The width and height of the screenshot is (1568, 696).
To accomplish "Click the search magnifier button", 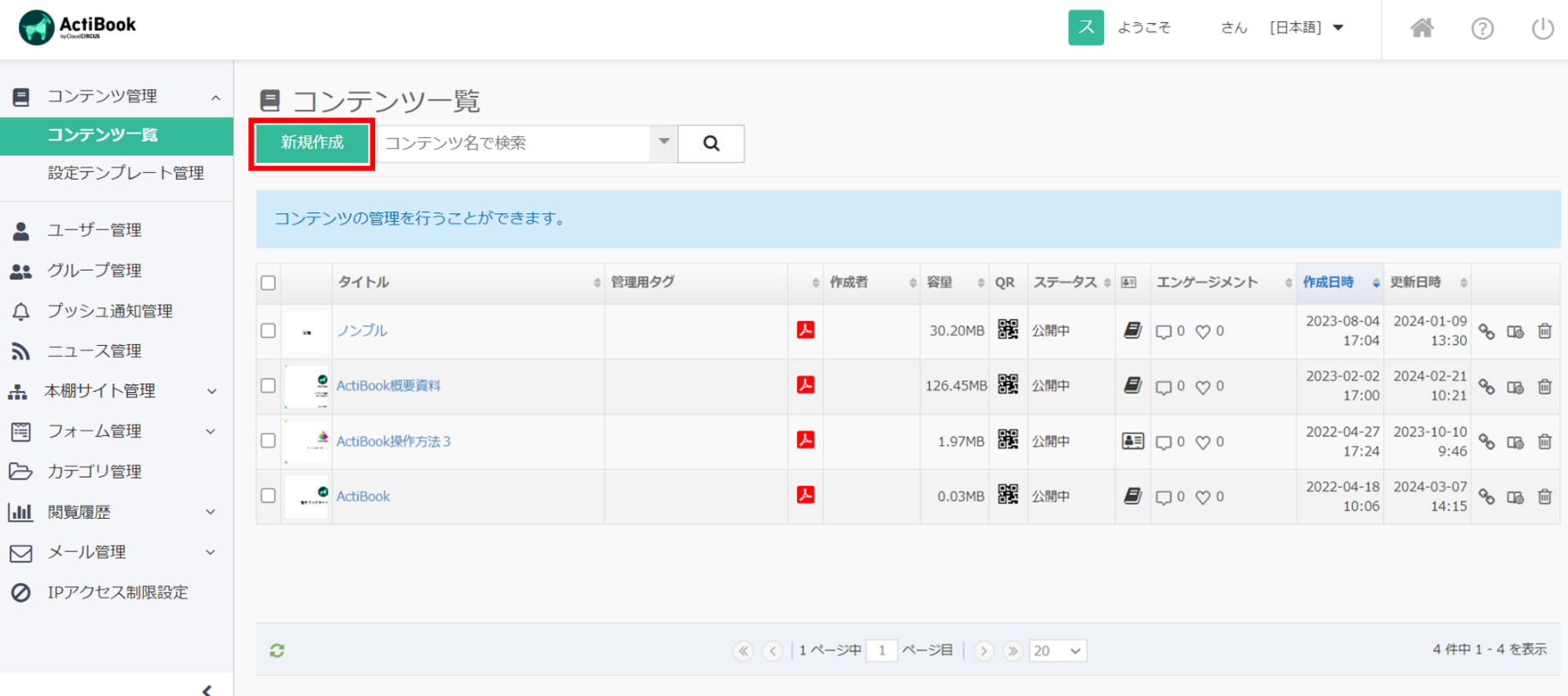I will point(711,143).
